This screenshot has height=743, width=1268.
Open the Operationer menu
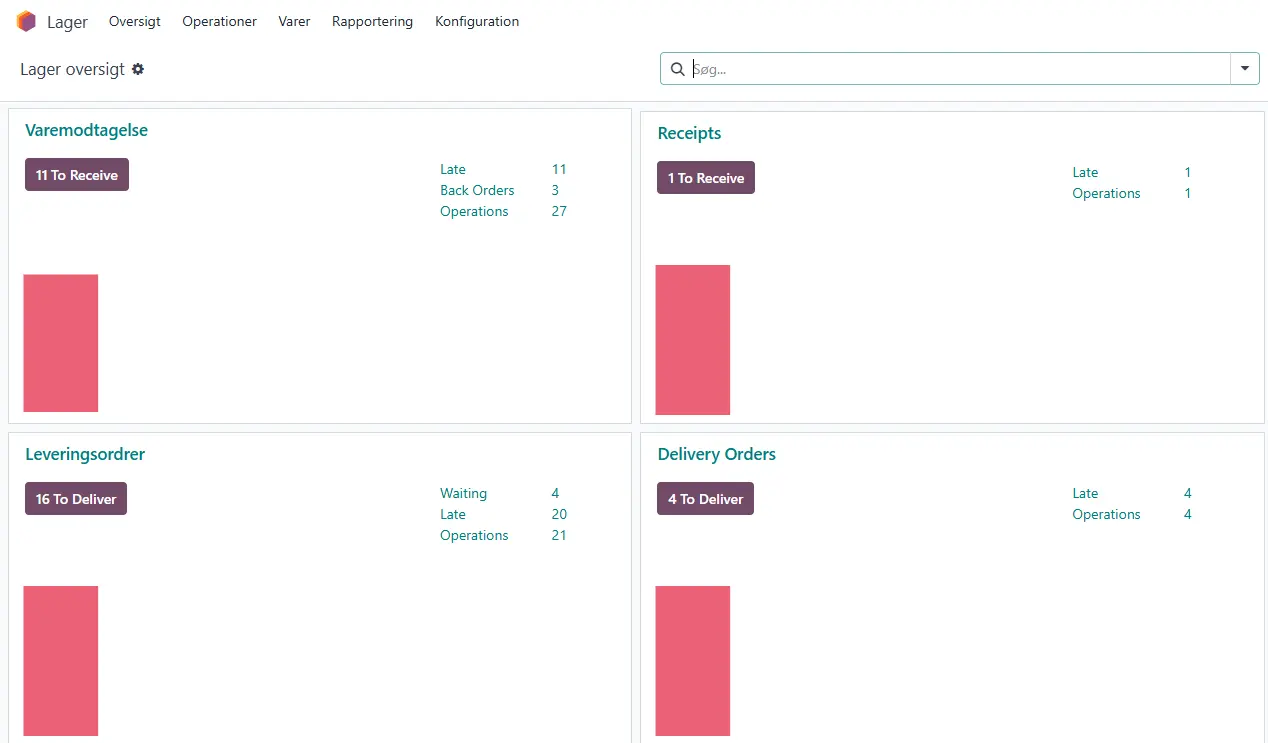219,21
